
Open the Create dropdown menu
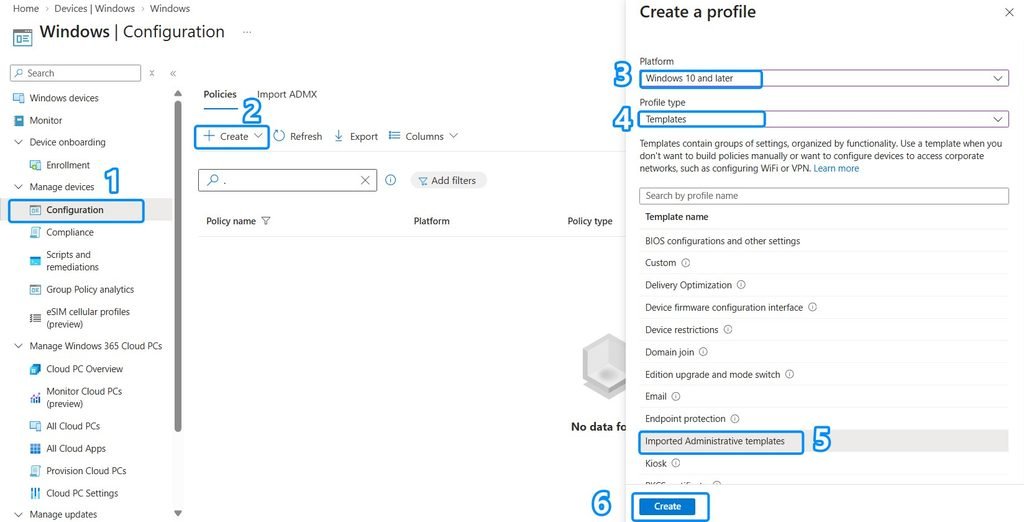(232, 137)
